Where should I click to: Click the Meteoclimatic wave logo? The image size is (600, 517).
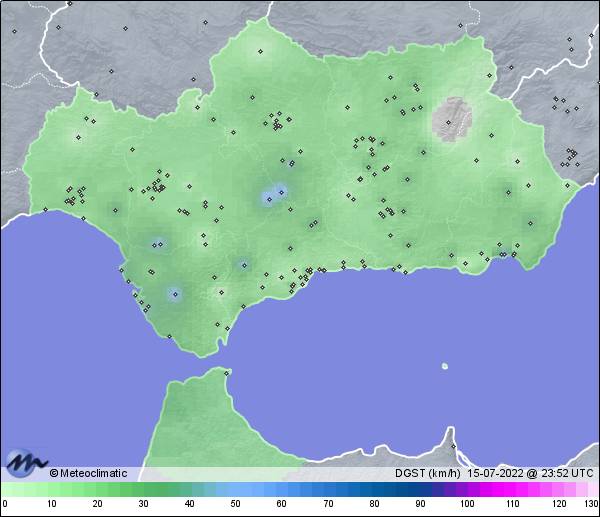(x=26, y=462)
